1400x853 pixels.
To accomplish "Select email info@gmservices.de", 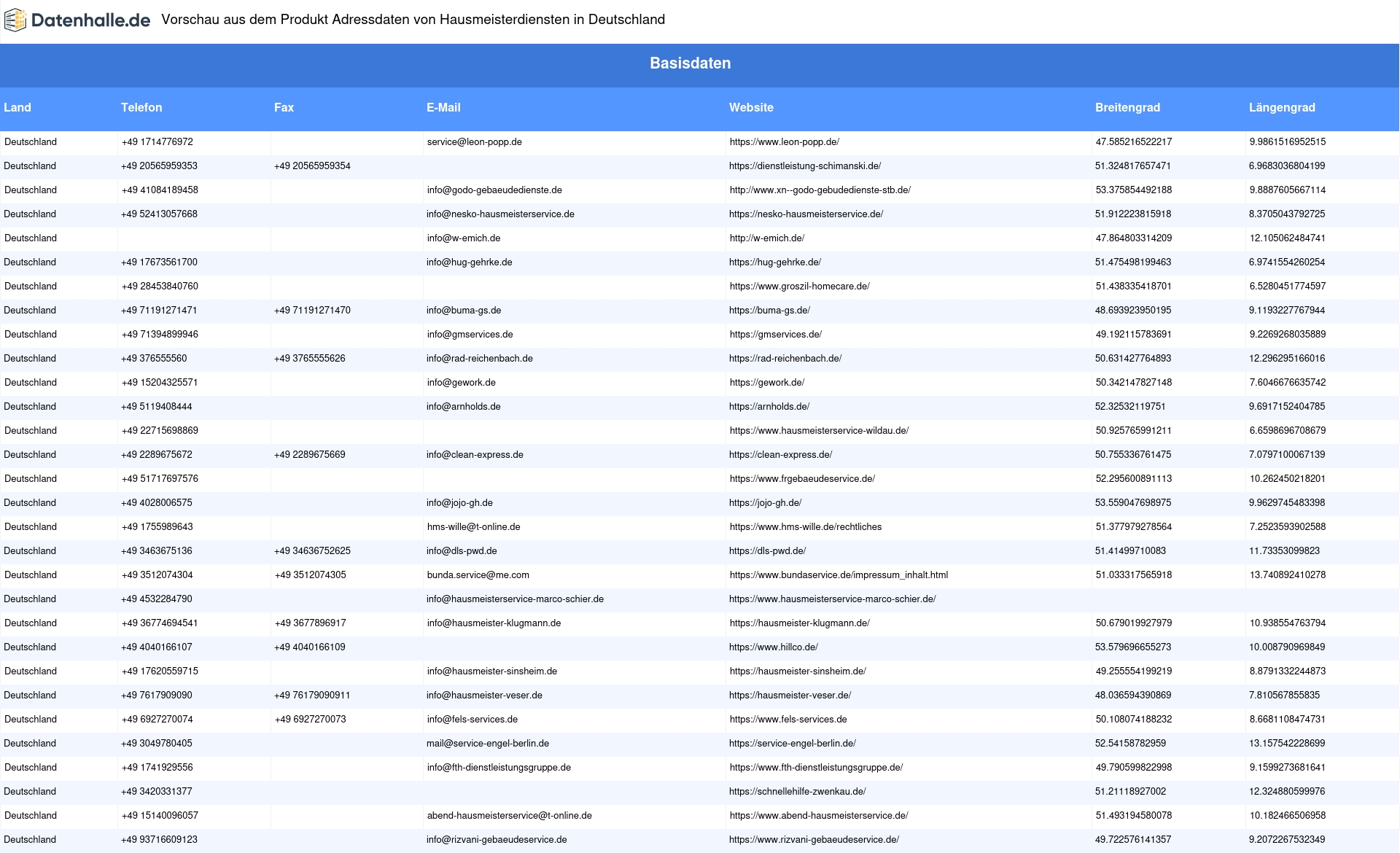I will 470,335.
